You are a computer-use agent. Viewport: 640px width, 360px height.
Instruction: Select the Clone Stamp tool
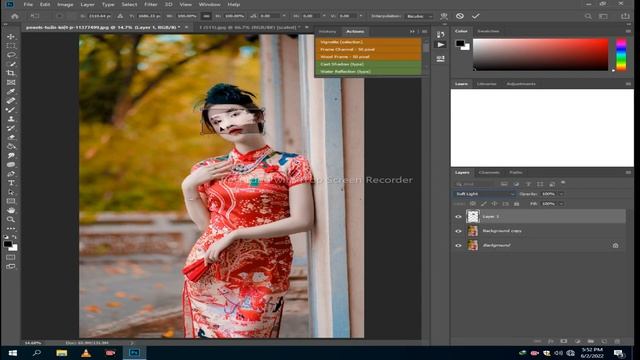point(11,119)
